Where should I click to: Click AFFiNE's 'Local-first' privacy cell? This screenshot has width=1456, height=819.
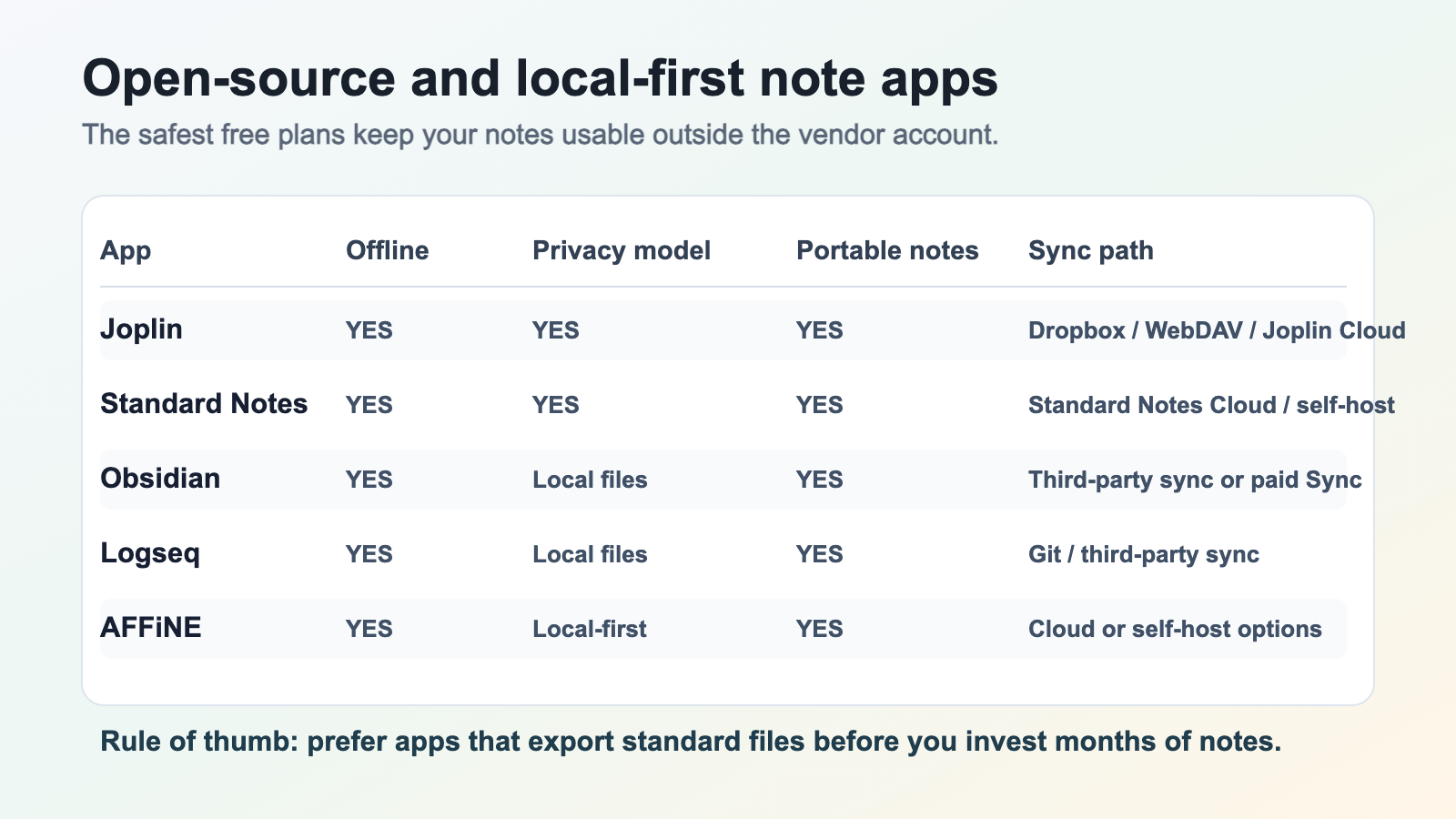click(x=590, y=629)
